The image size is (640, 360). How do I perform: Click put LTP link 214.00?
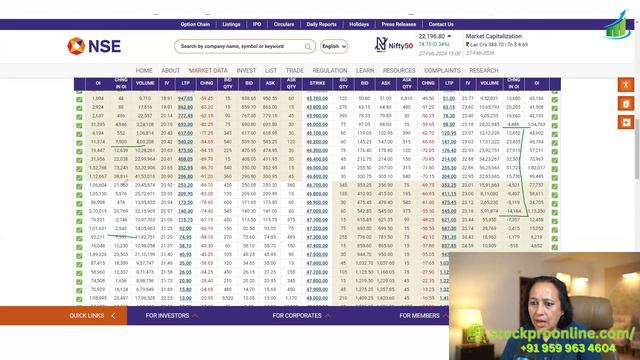click(x=449, y=160)
